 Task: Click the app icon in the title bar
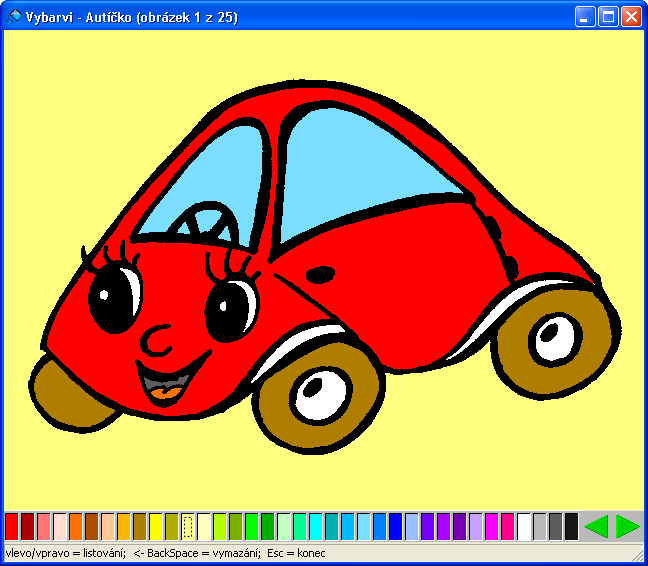[x=13, y=17]
